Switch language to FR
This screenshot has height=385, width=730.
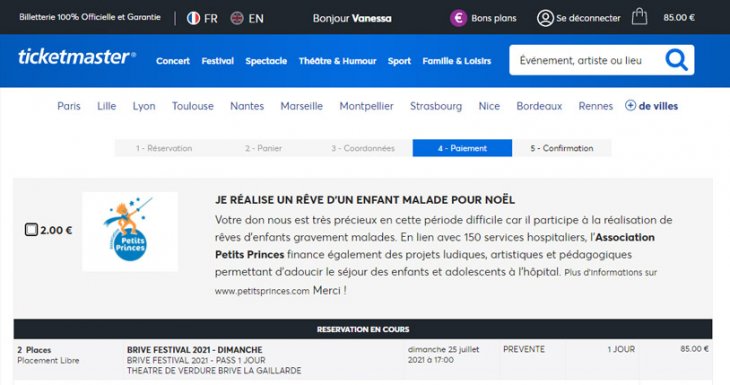(210, 19)
